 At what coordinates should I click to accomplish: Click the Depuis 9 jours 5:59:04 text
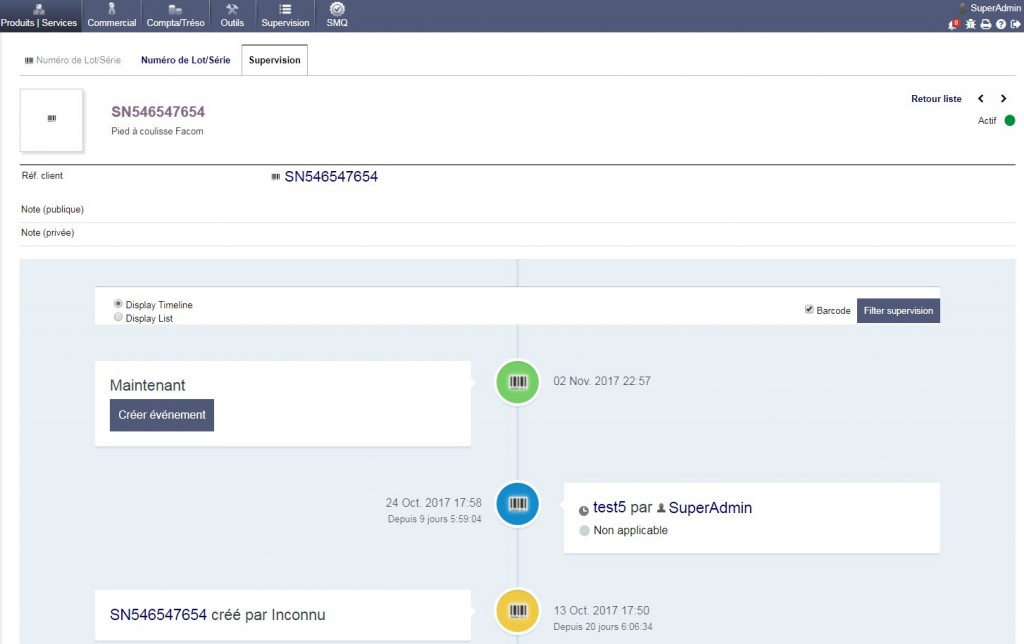[434, 519]
